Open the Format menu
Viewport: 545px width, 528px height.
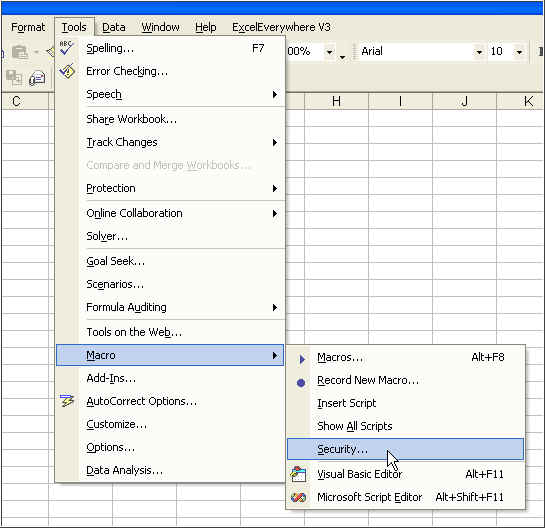(x=28, y=27)
